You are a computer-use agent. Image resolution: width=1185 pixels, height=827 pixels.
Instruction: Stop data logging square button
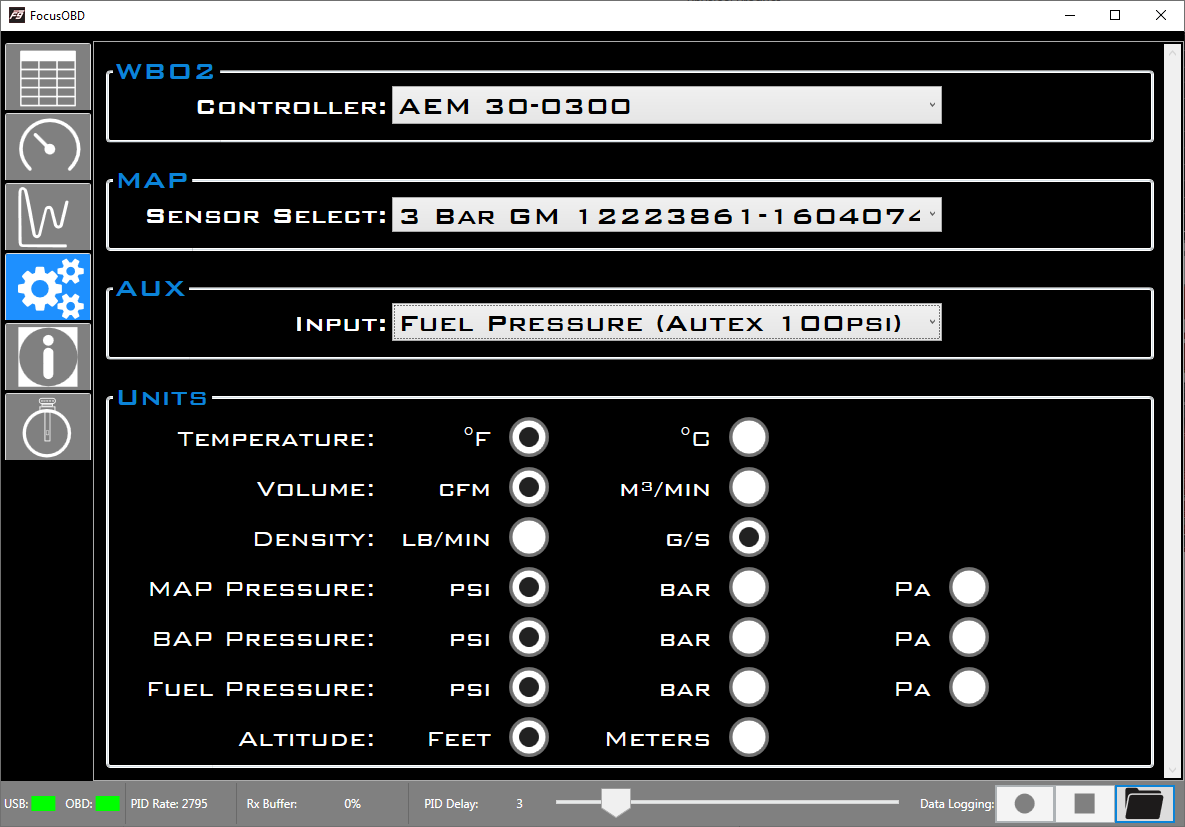[x=1084, y=804]
